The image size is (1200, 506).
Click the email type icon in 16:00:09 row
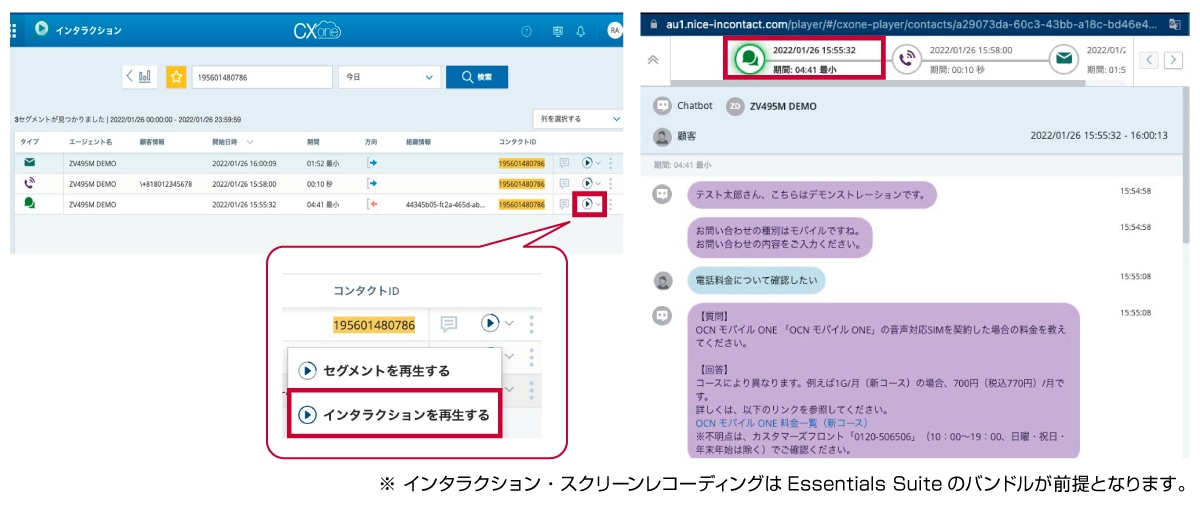[30, 162]
